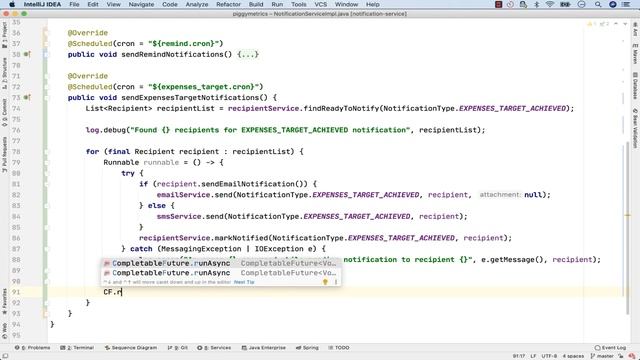Open the Apple menu
This screenshot has width=640, height=360.
tap(12, 4)
